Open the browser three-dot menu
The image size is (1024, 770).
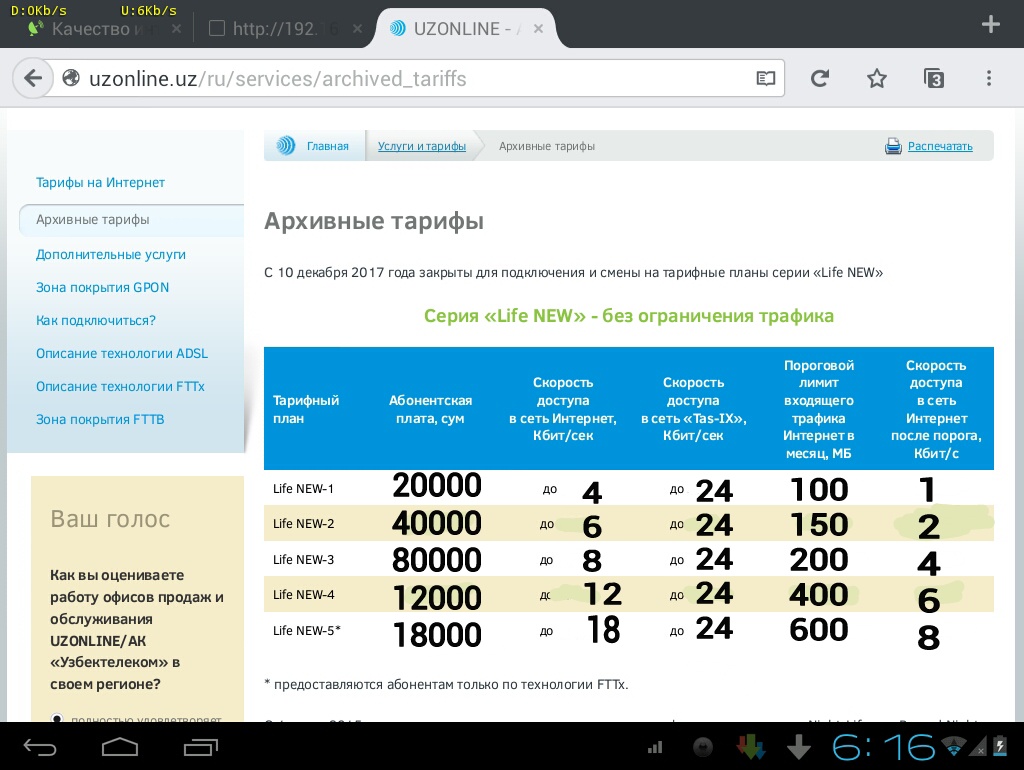pos(989,78)
